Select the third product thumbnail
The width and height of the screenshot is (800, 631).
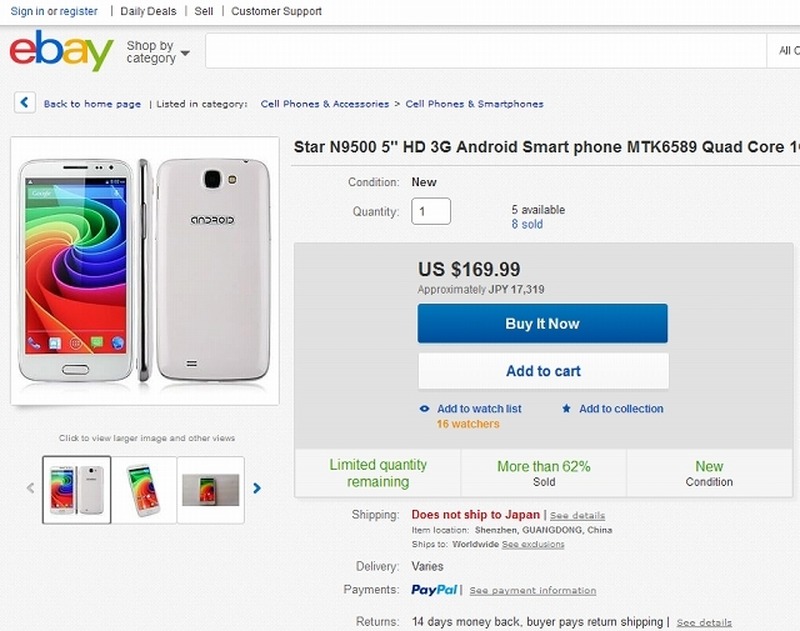pos(210,490)
